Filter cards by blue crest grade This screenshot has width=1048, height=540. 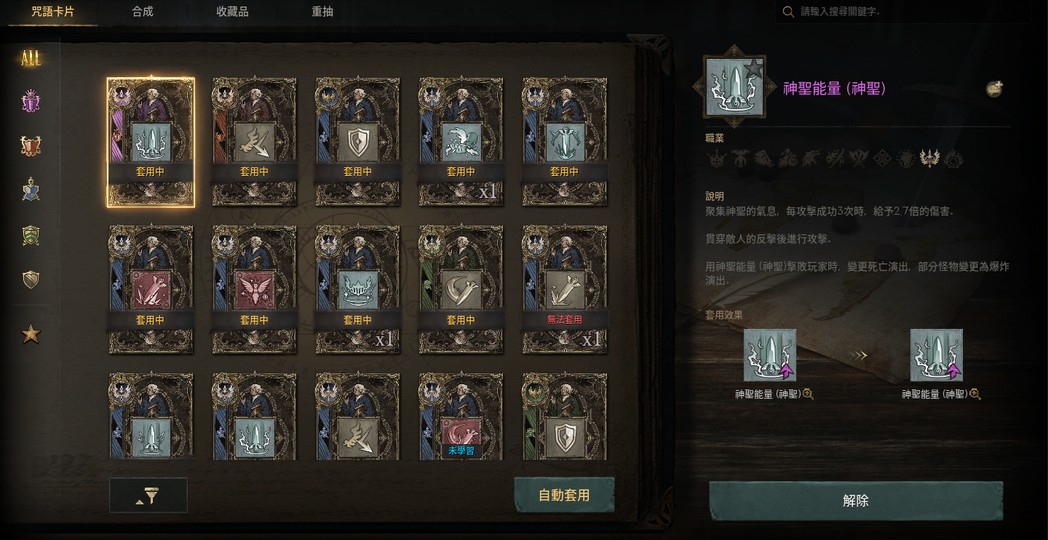(31, 190)
